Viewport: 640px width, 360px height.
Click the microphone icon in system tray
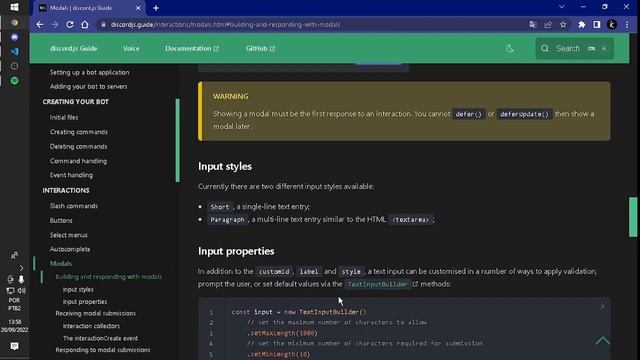pyautogui.click(x=21, y=279)
